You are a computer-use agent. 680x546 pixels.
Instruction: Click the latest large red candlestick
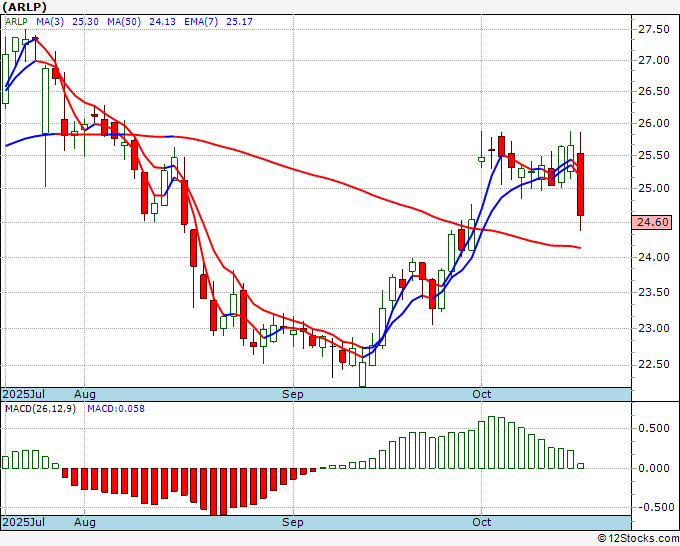(580, 184)
